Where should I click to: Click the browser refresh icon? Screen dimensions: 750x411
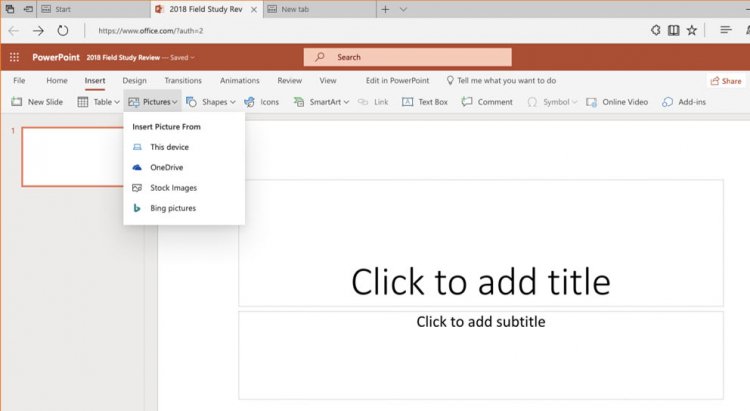point(63,31)
